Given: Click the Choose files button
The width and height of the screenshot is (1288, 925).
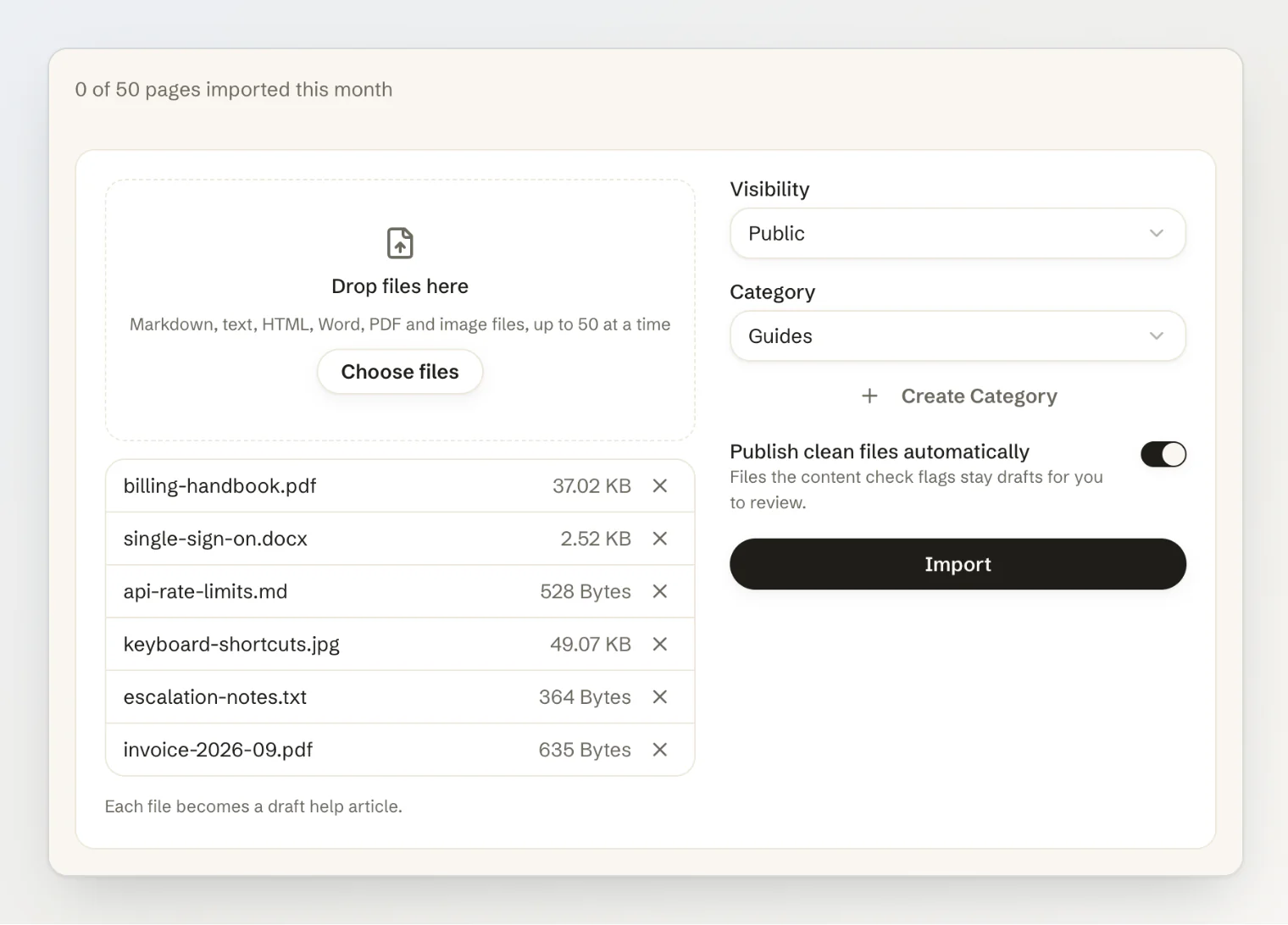Looking at the screenshot, I should point(400,372).
